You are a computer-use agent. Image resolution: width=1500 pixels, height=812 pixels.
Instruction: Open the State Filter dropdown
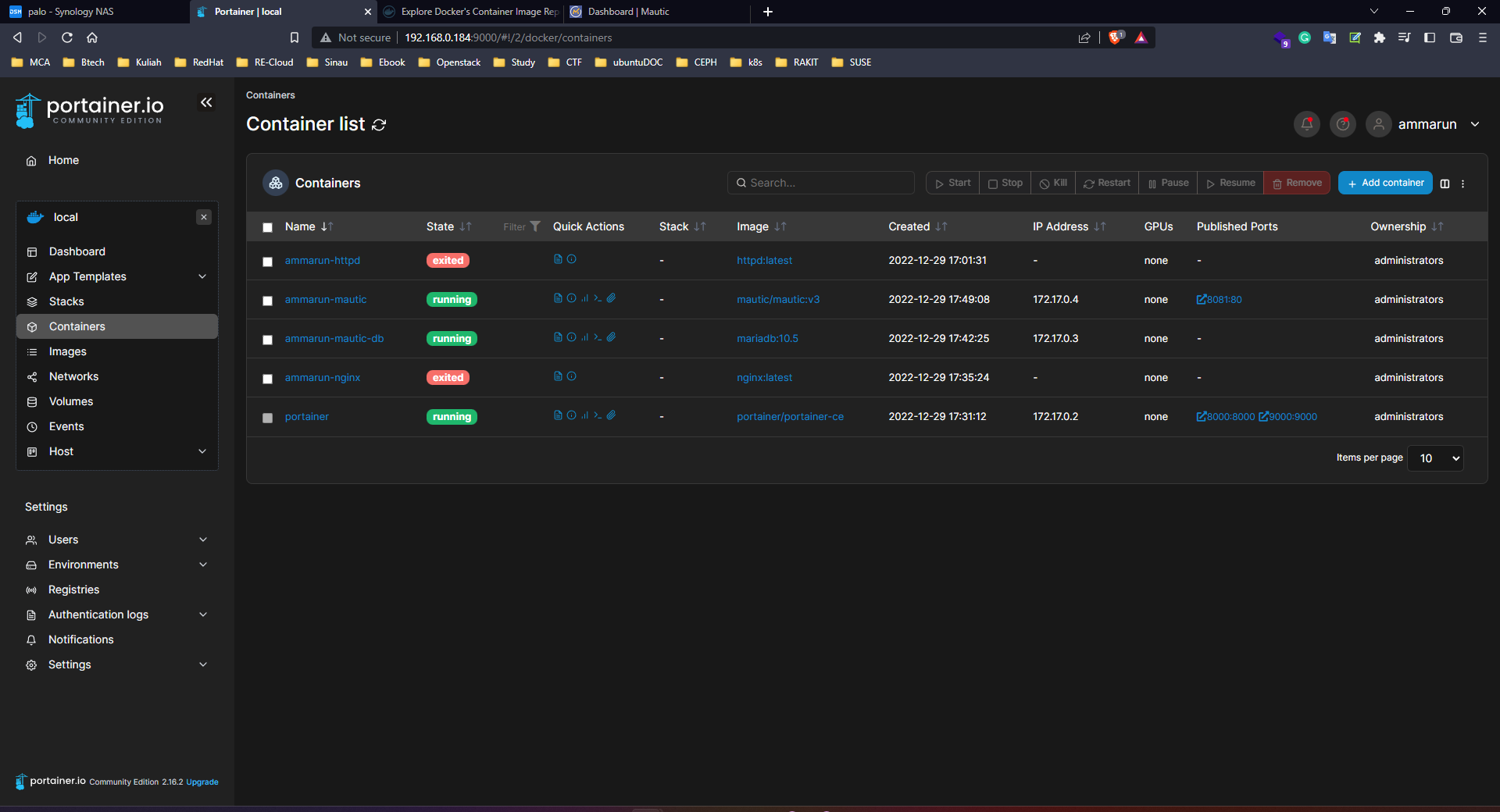521,226
